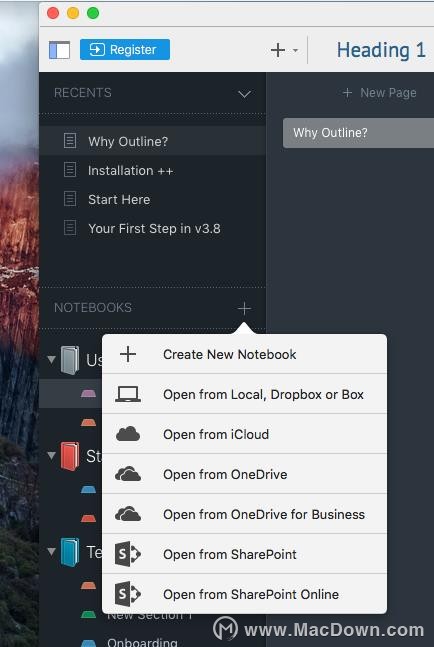This screenshot has height=647, width=434.
Task: Choose Create New Notebook
Action: pyautogui.click(x=244, y=354)
